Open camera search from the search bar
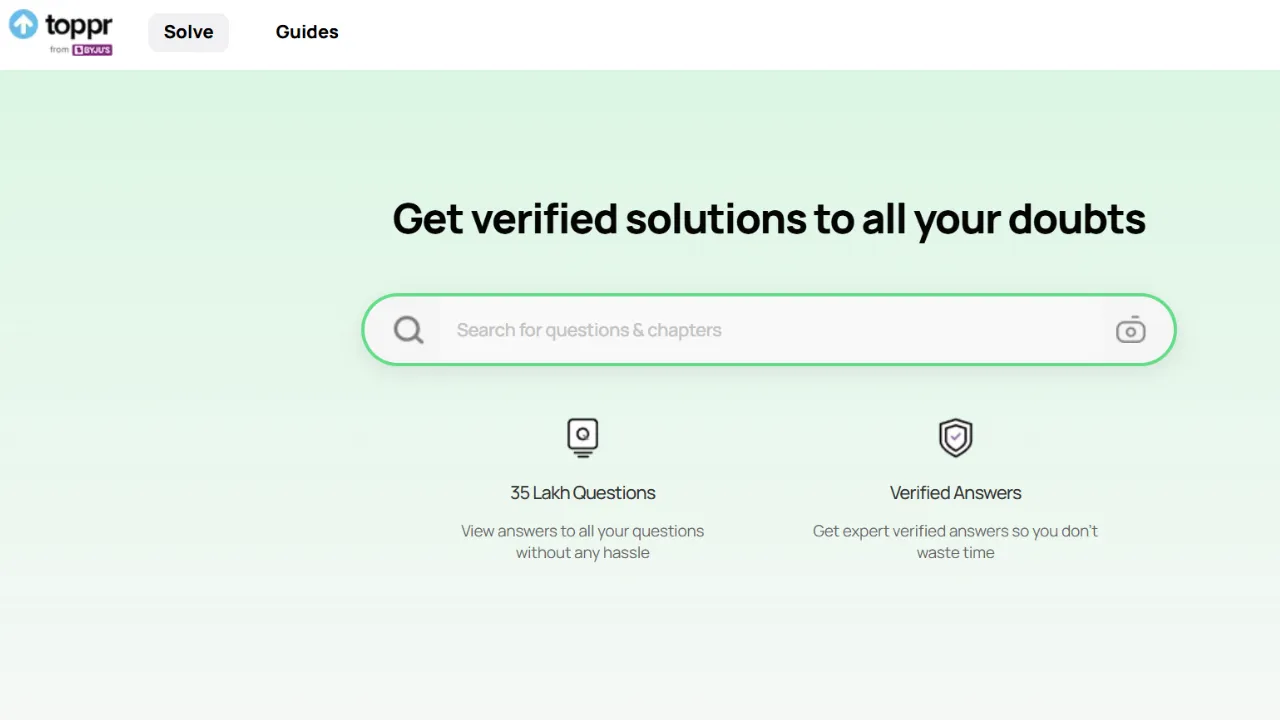The height and width of the screenshot is (720, 1280). 1130,330
